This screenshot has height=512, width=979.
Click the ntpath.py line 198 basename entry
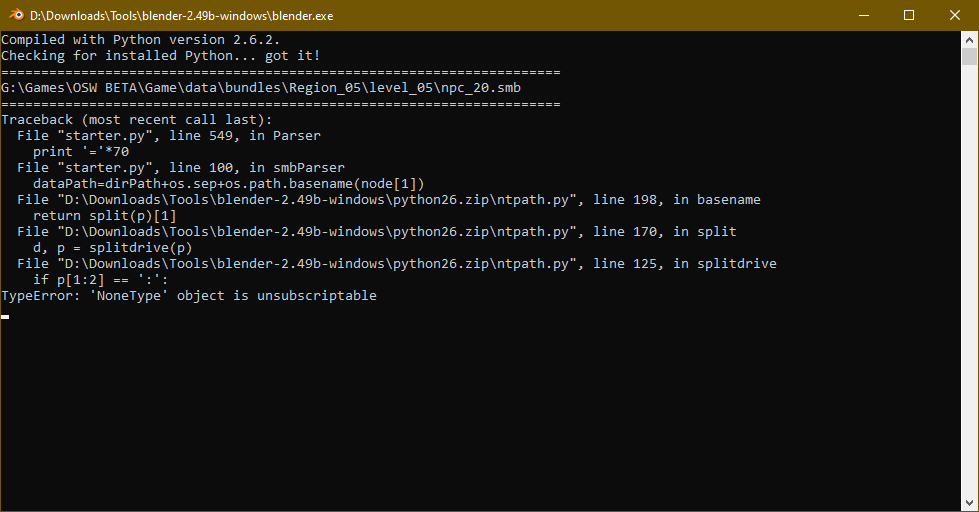point(388,200)
